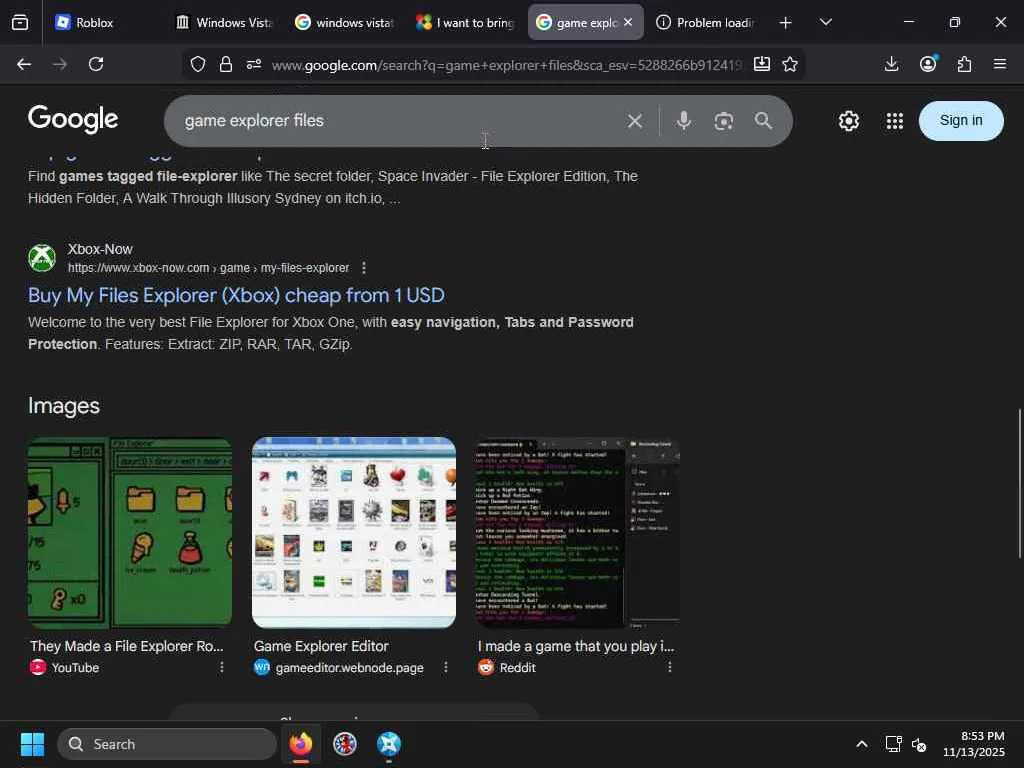Open the Windows Start menu

click(33, 744)
